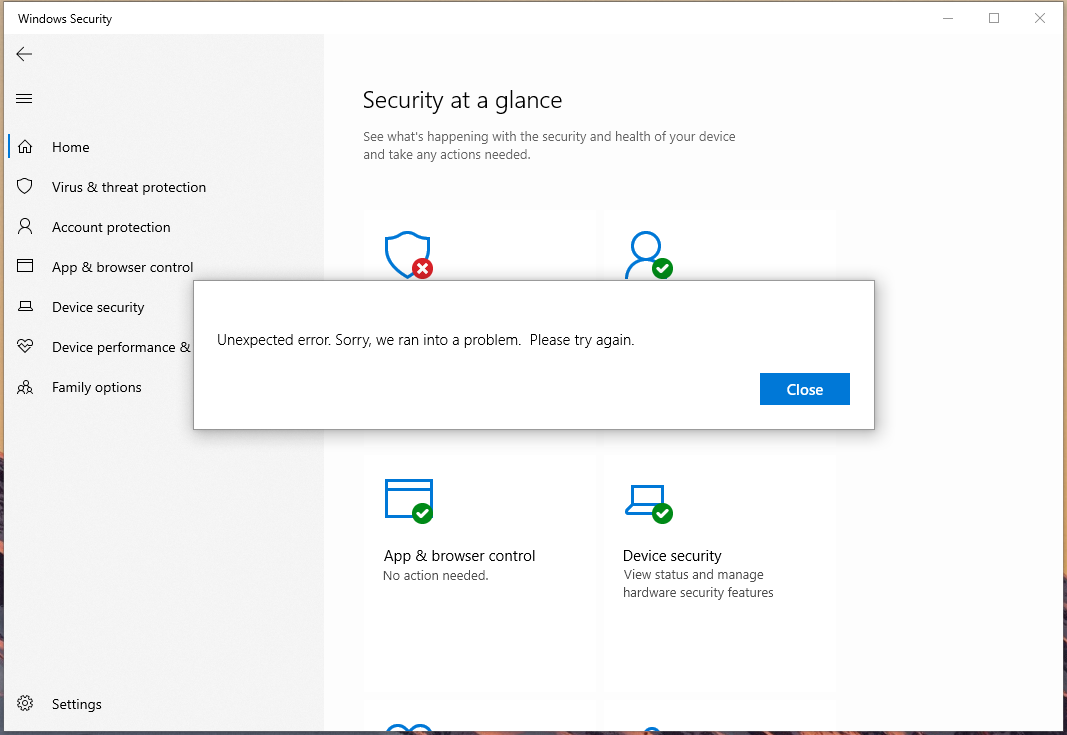Viewport: 1067px width, 735px height.
Task: Open the Settings label at sidebar bottom
Action: click(x=77, y=704)
